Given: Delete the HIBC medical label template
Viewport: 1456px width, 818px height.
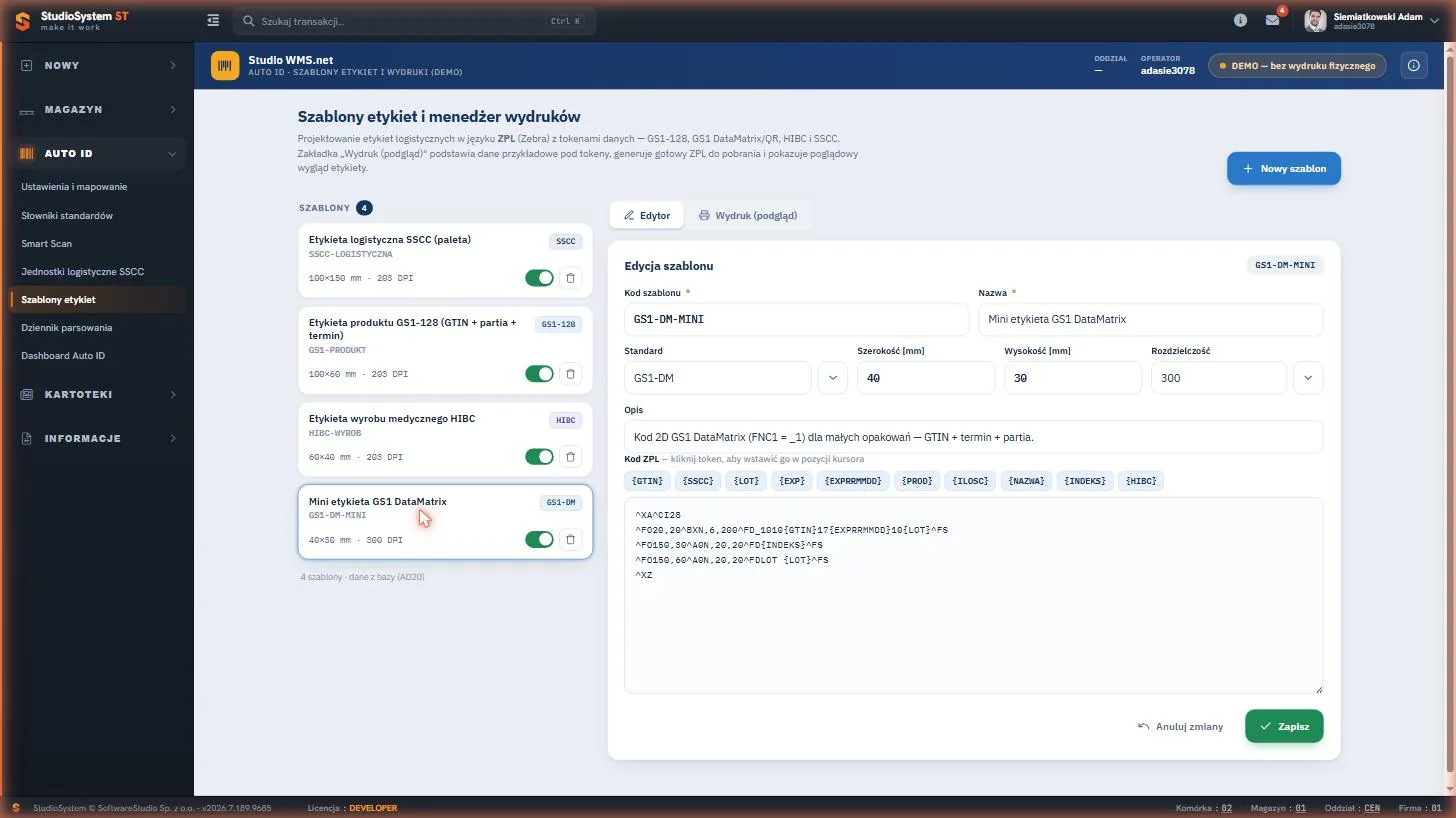Looking at the screenshot, I should click(570, 457).
